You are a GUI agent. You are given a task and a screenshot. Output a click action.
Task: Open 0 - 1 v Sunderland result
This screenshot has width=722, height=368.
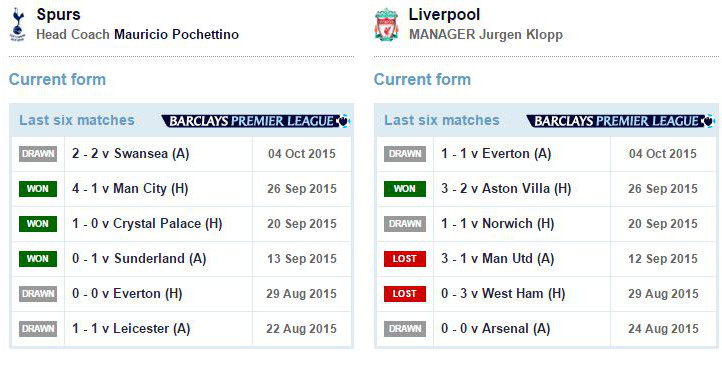[x=139, y=259]
